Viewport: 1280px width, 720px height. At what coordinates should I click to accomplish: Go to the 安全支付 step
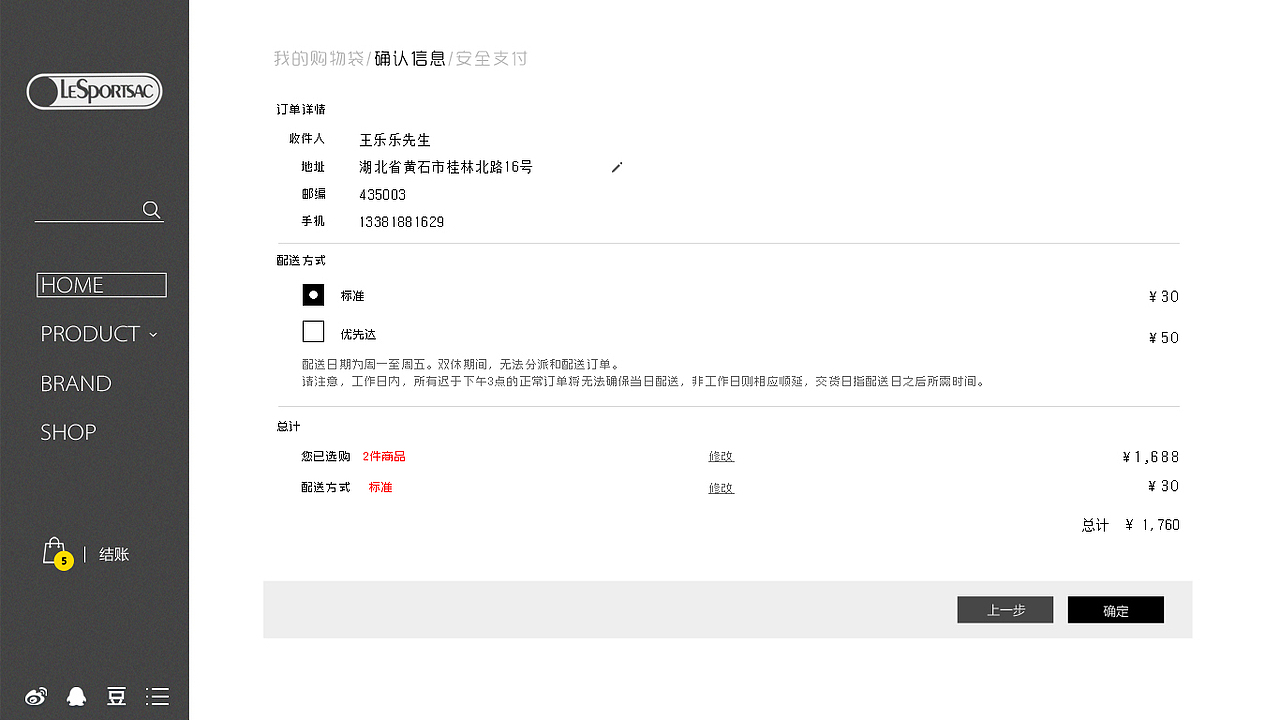490,58
